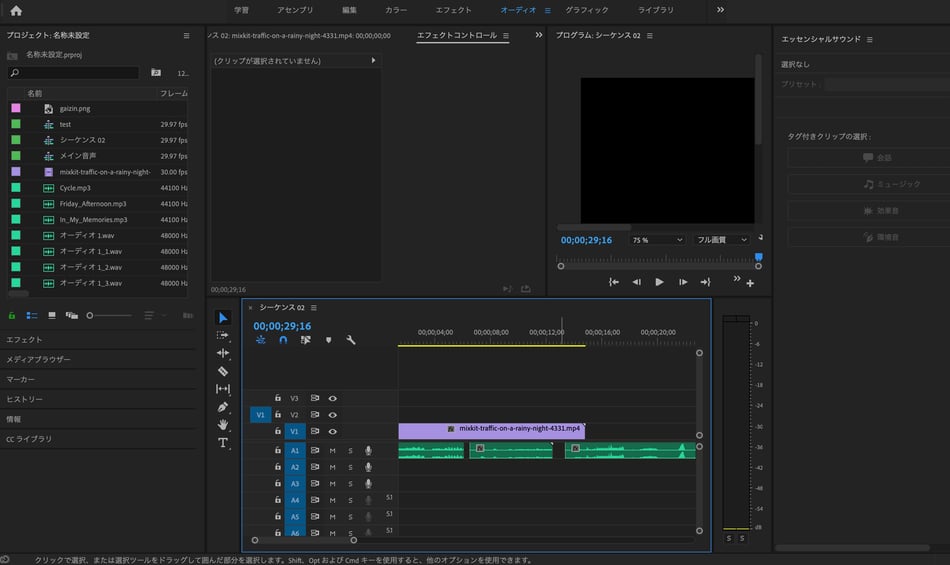
Task: Open timeline display settings wrench
Action: pos(351,340)
